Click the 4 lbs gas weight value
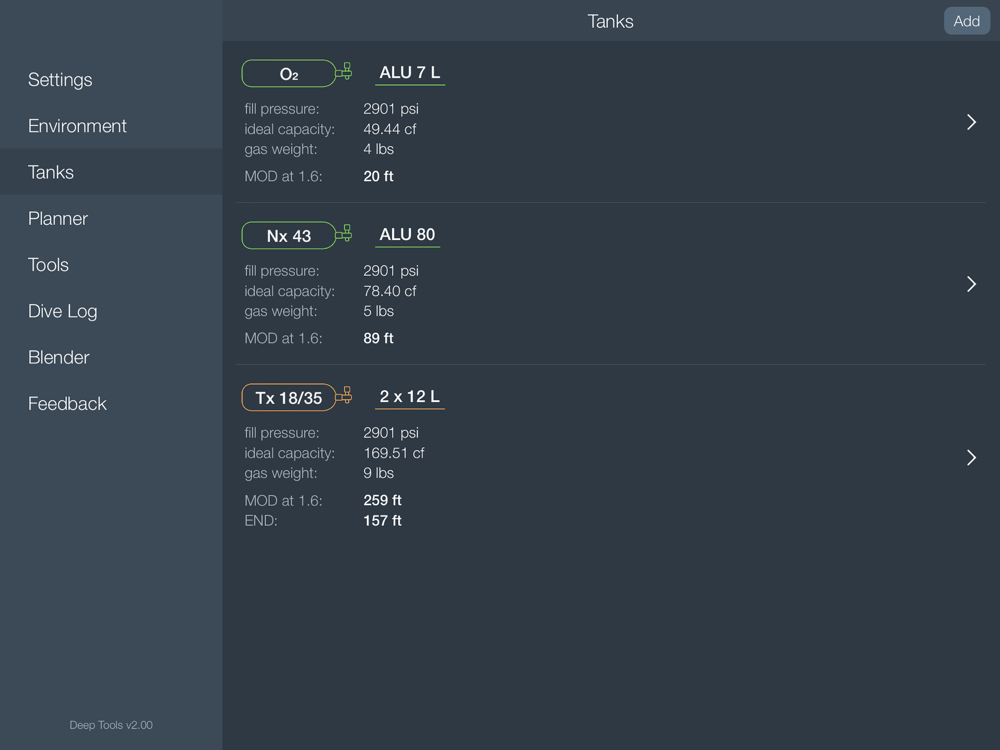The image size is (1000, 750). (378, 149)
